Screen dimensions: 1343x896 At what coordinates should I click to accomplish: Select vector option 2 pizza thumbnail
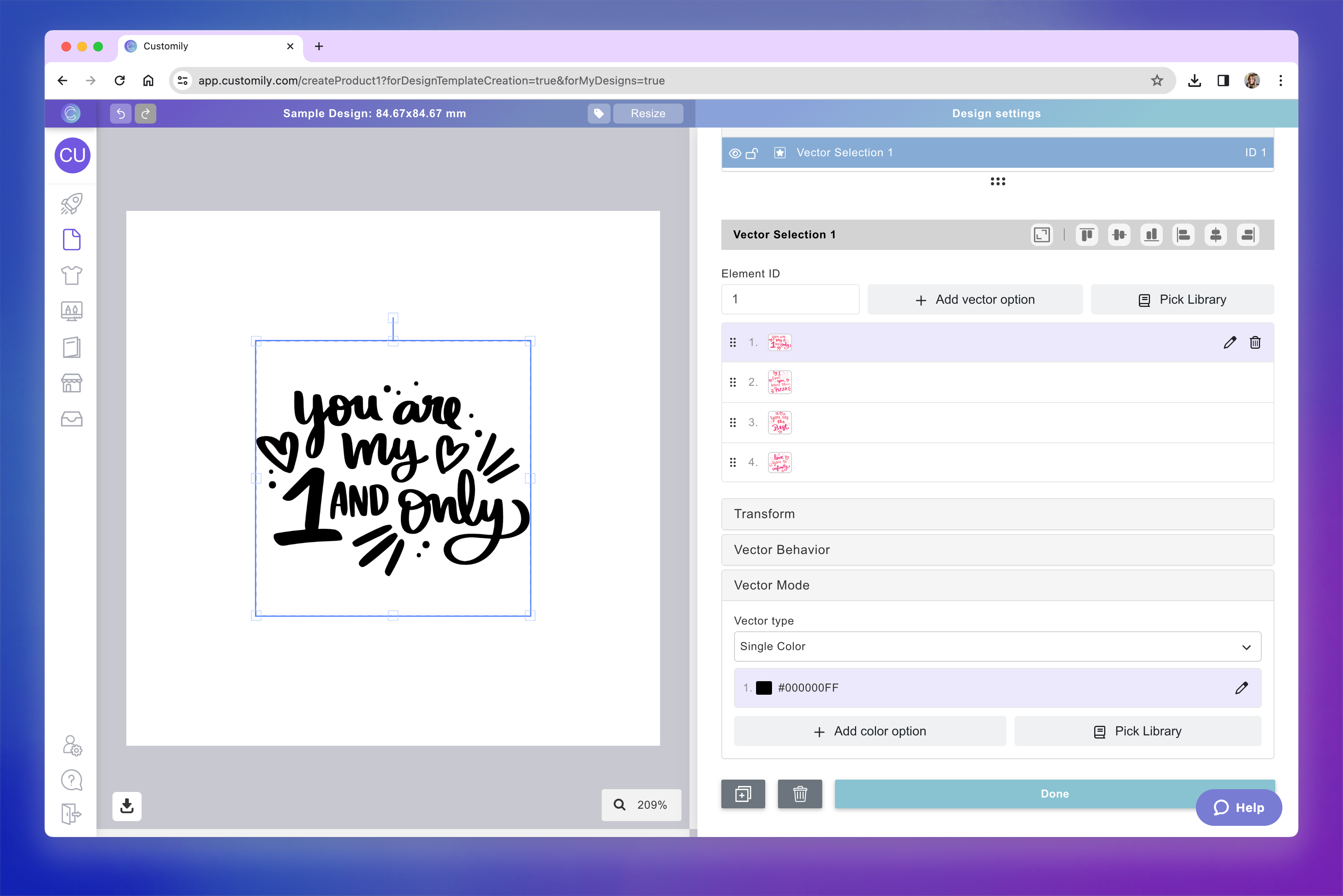780,382
